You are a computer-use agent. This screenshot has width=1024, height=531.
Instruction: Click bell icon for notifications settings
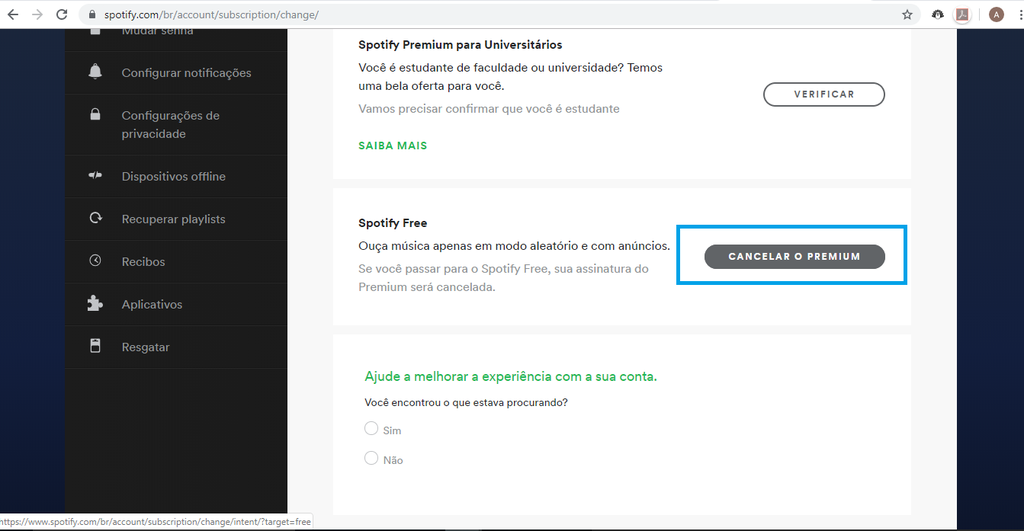tap(95, 71)
